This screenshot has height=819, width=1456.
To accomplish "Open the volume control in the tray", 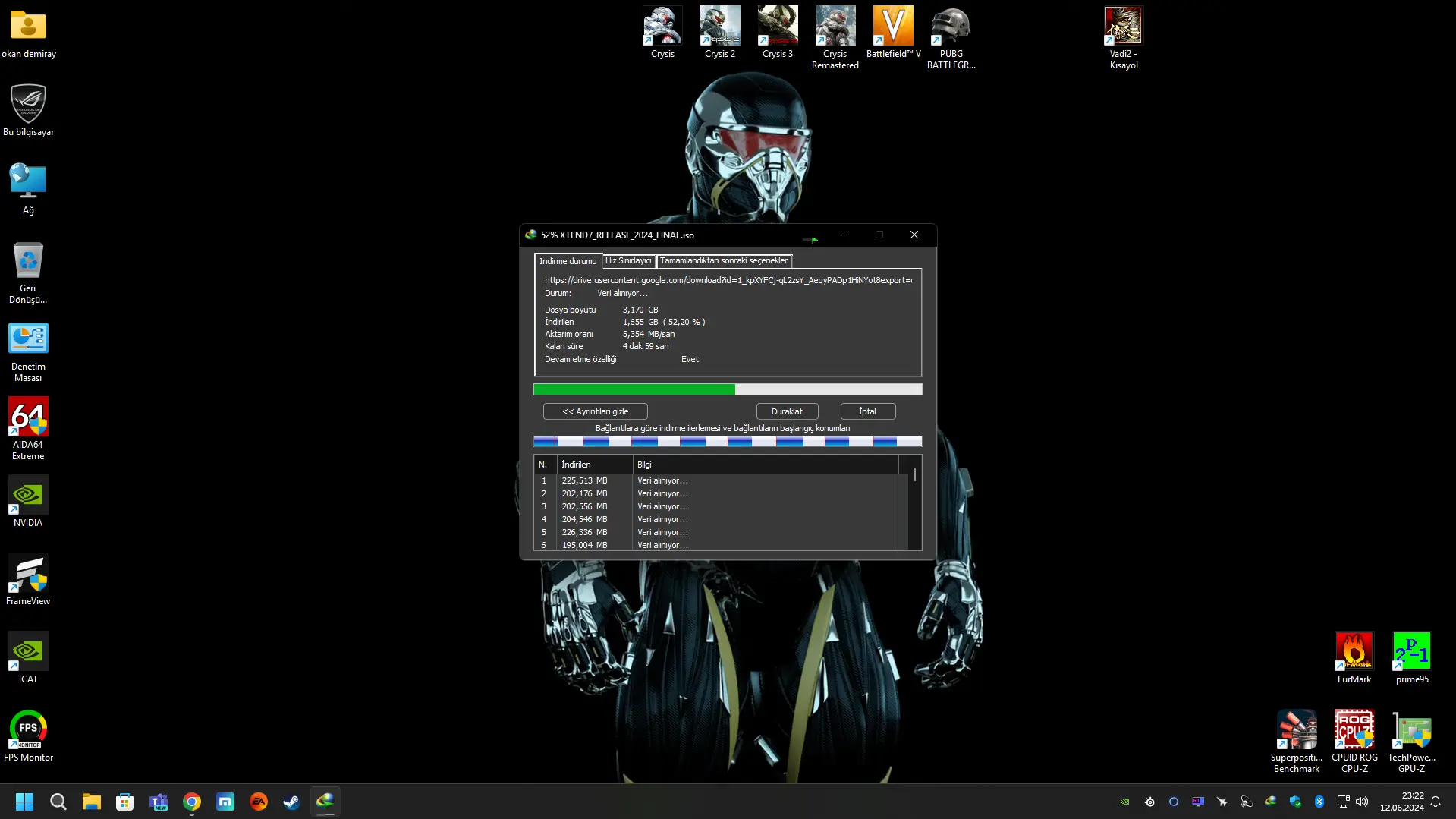I will 1363,802.
